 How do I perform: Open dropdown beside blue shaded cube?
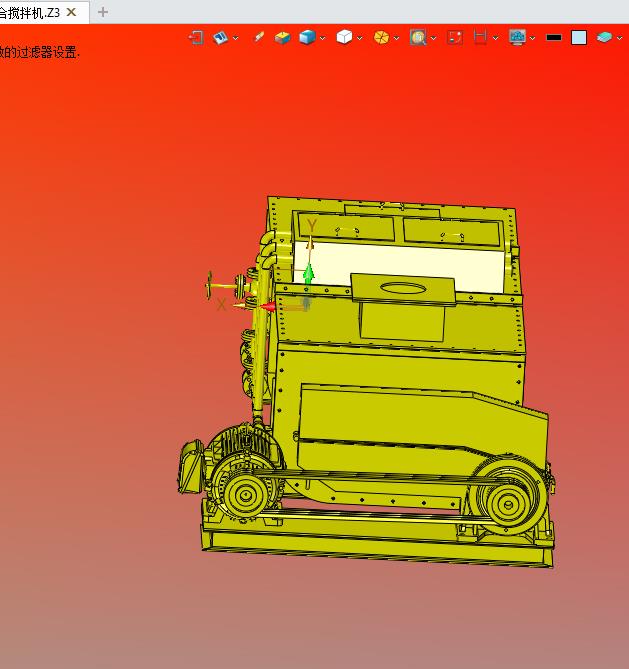(x=323, y=38)
